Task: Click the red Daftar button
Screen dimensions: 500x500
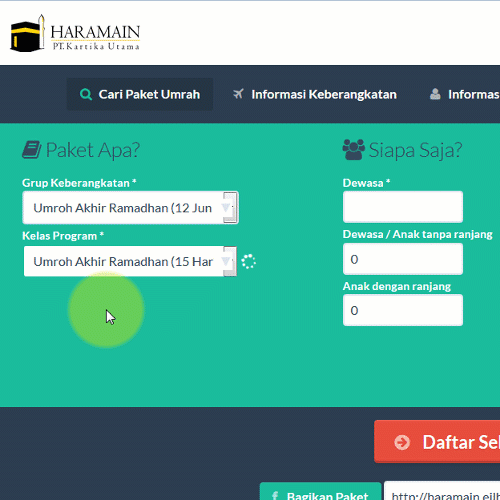Action: (x=437, y=442)
